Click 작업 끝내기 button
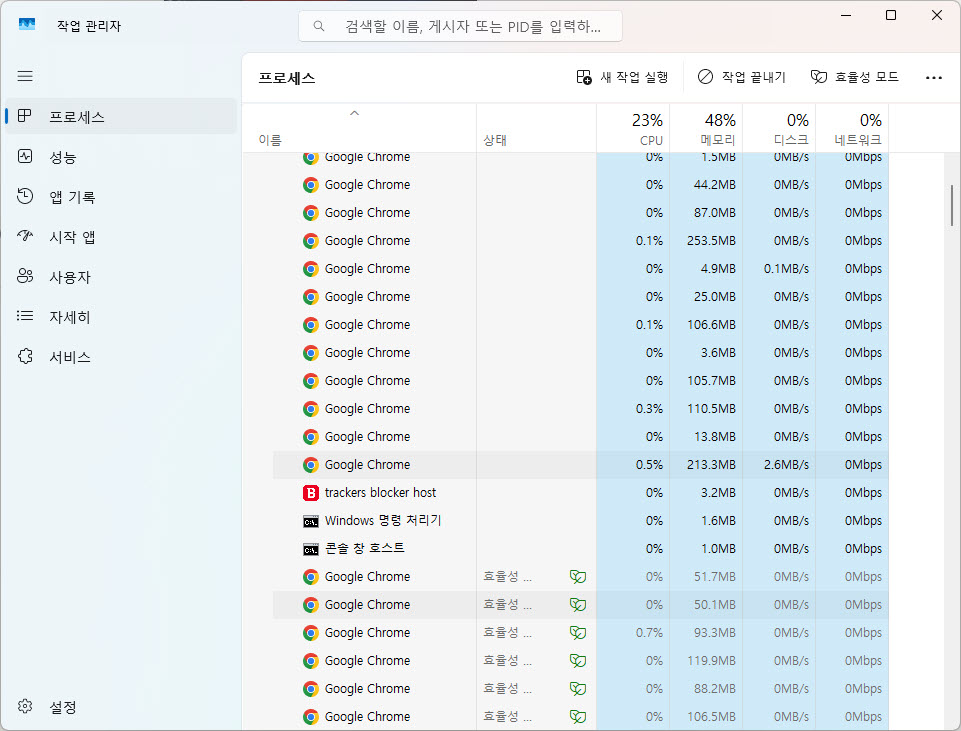 pos(742,77)
